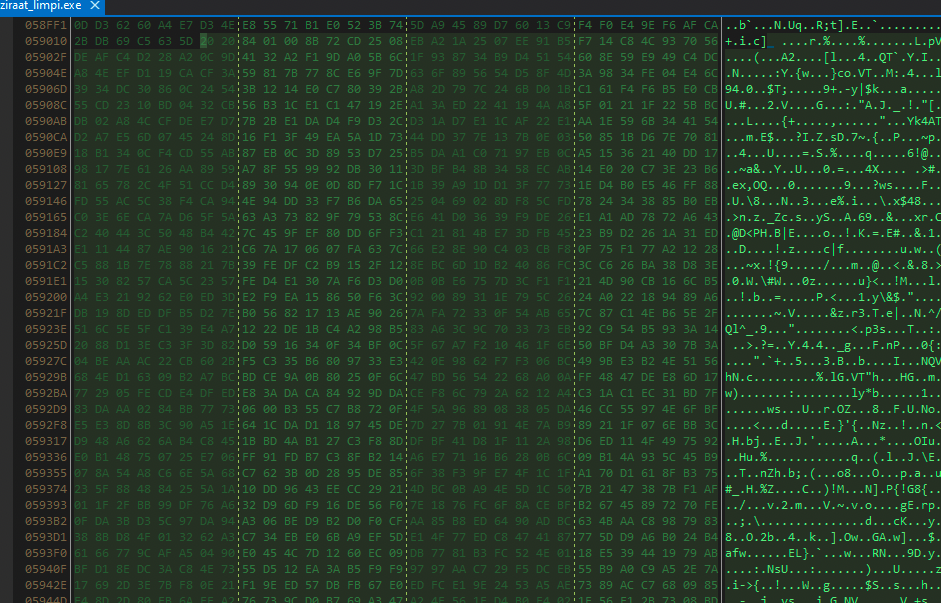Select address 05925D

(46, 346)
